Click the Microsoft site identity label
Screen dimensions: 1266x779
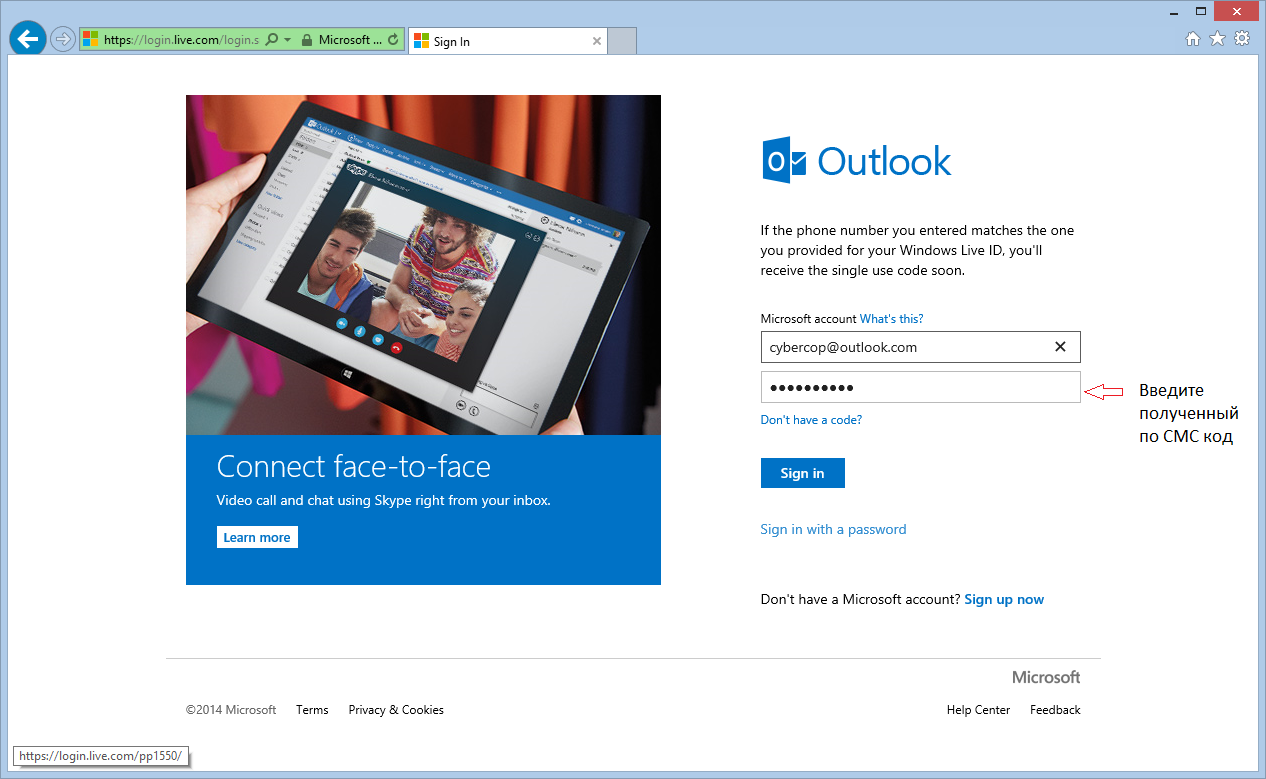(350, 40)
